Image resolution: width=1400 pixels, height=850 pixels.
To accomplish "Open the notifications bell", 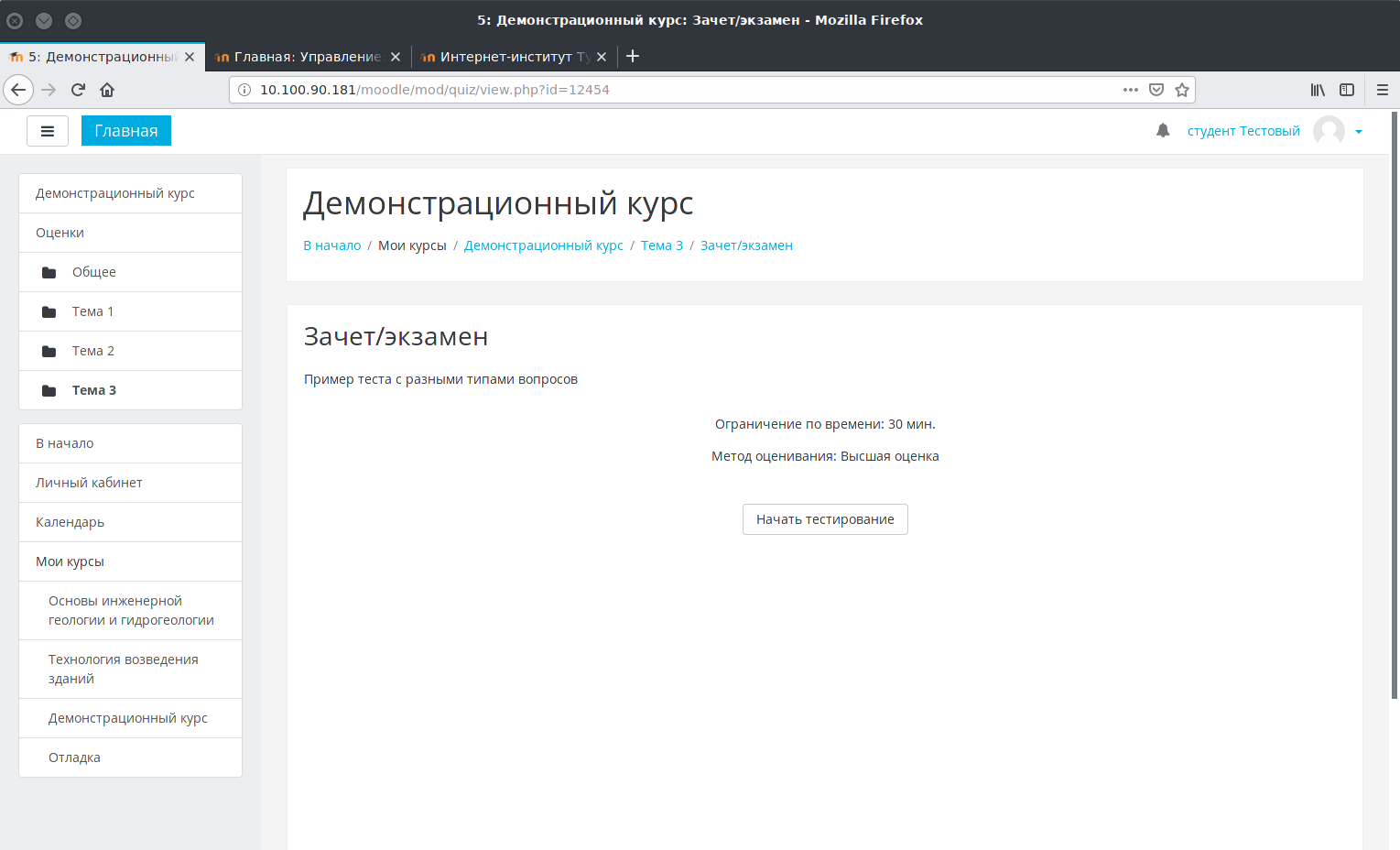I will [x=1163, y=131].
